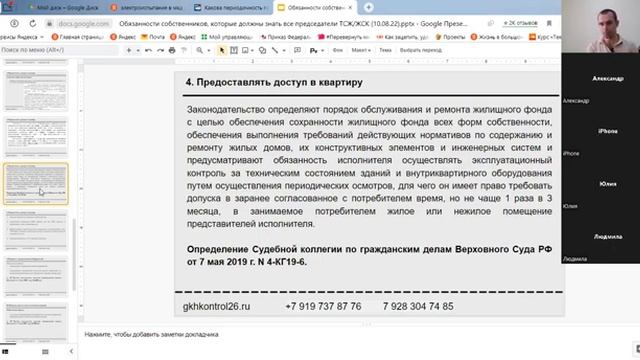Expand the line type dropdown arrow
The width and height of the screenshot is (640, 360).
point(284,51)
